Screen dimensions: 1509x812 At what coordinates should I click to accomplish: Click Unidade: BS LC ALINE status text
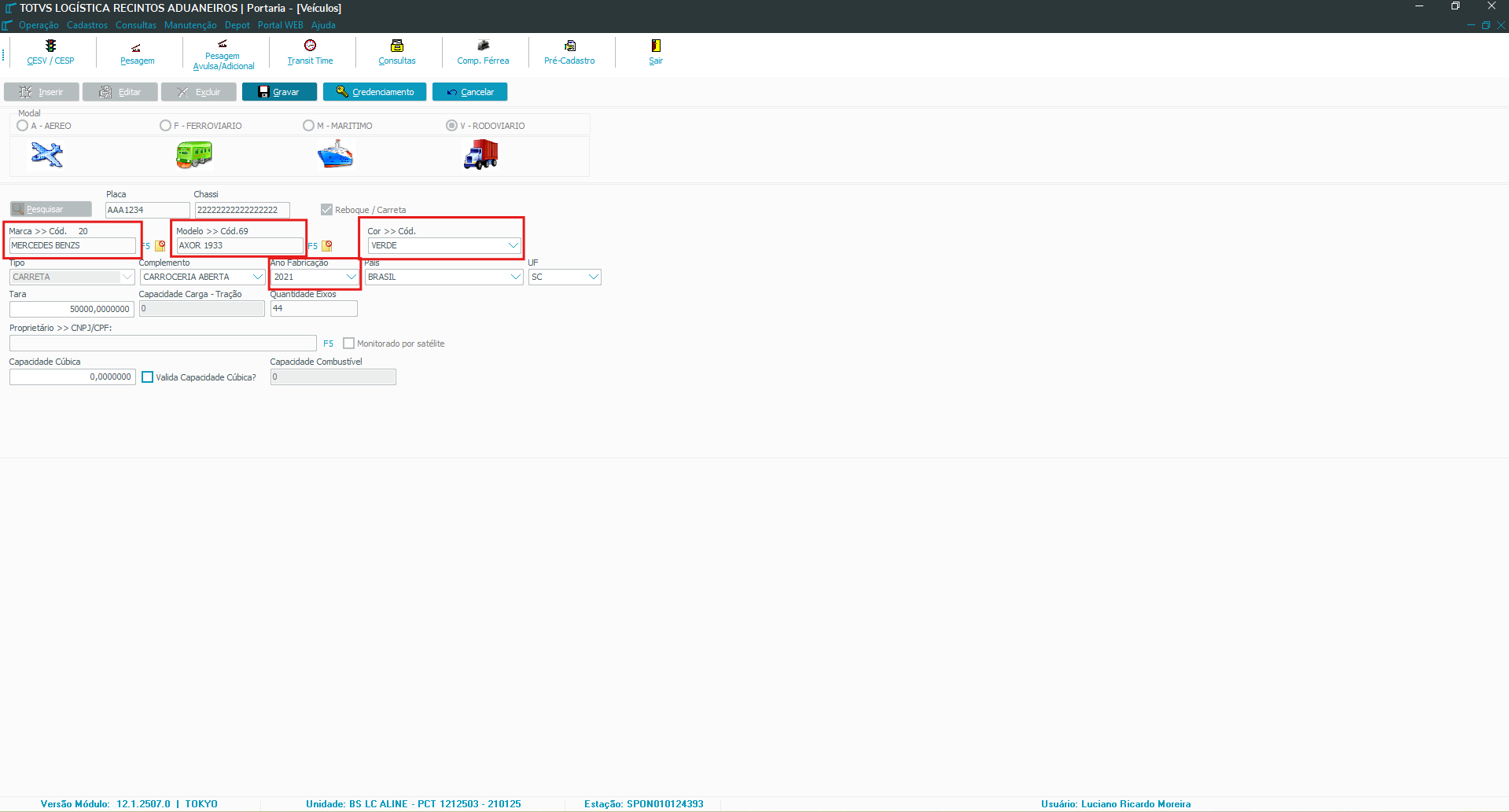(413, 804)
